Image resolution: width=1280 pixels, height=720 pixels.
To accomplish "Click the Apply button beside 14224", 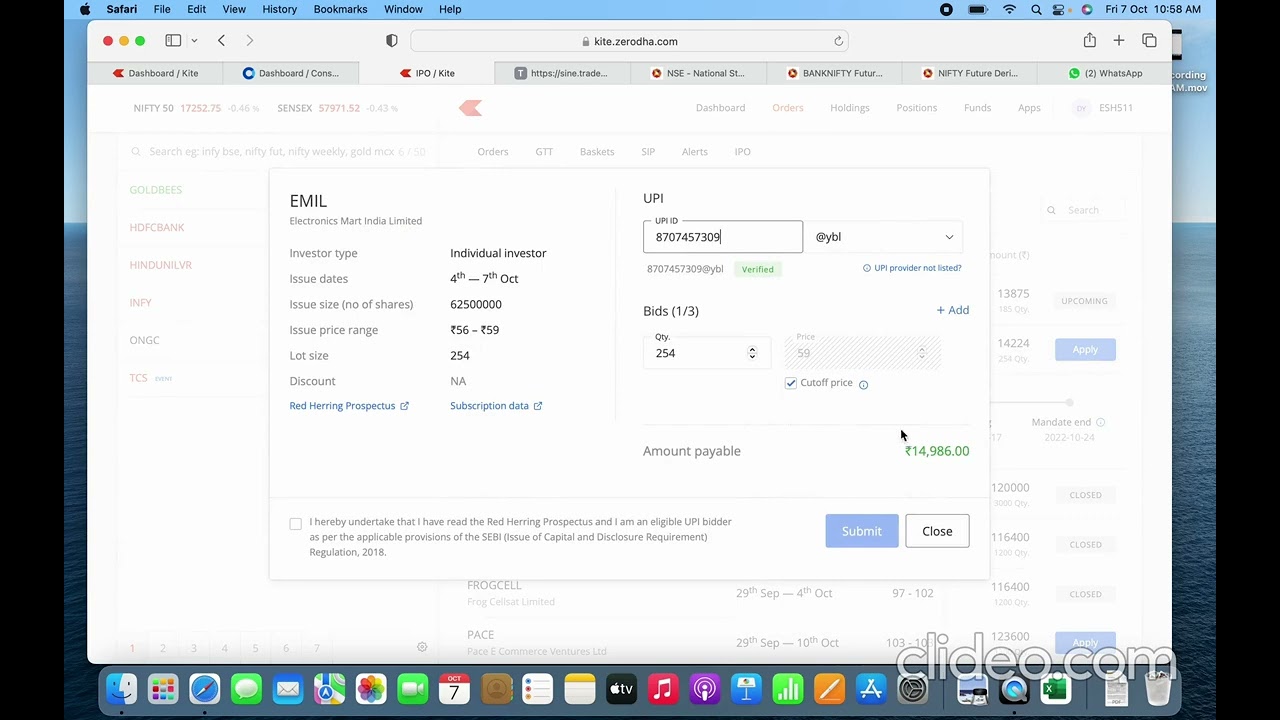I will coord(1085,349).
